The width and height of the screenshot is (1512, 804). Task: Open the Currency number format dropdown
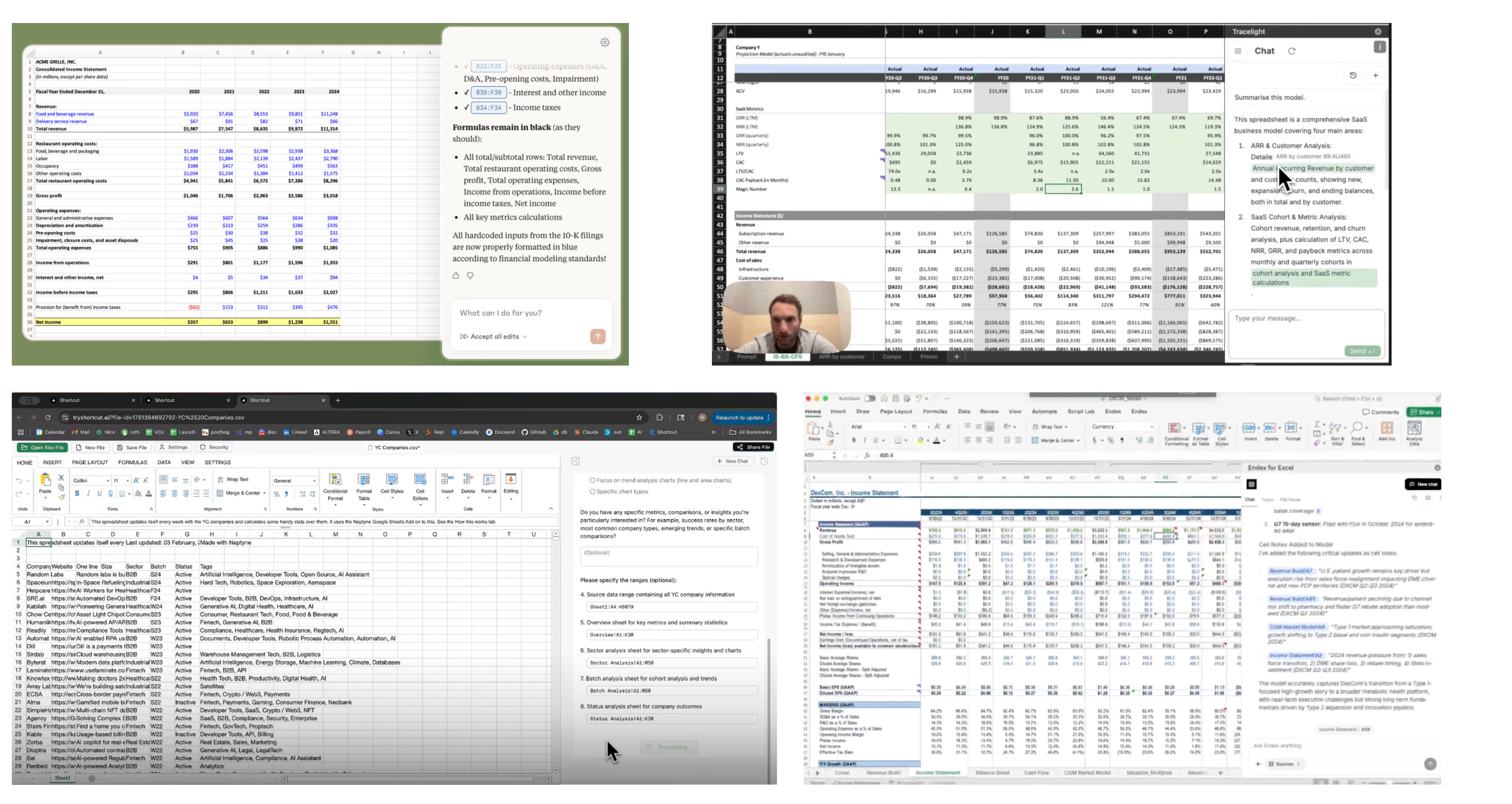1152,427
